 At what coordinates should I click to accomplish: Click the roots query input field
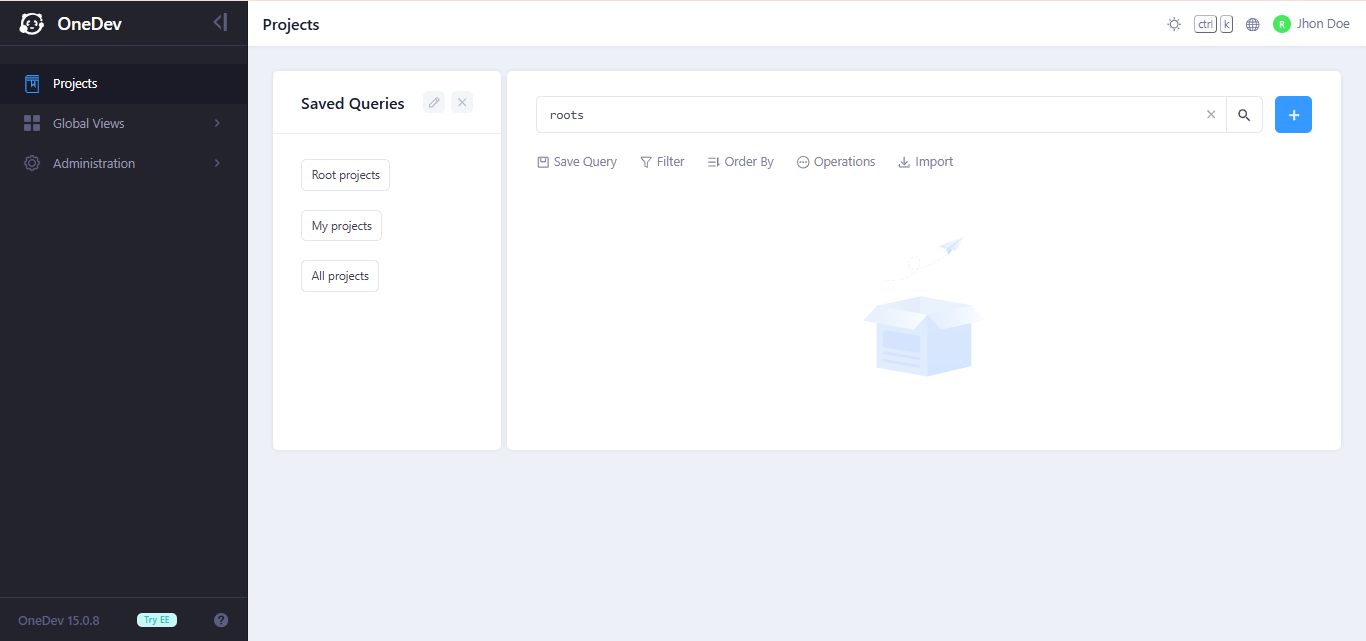pos(868,115)
